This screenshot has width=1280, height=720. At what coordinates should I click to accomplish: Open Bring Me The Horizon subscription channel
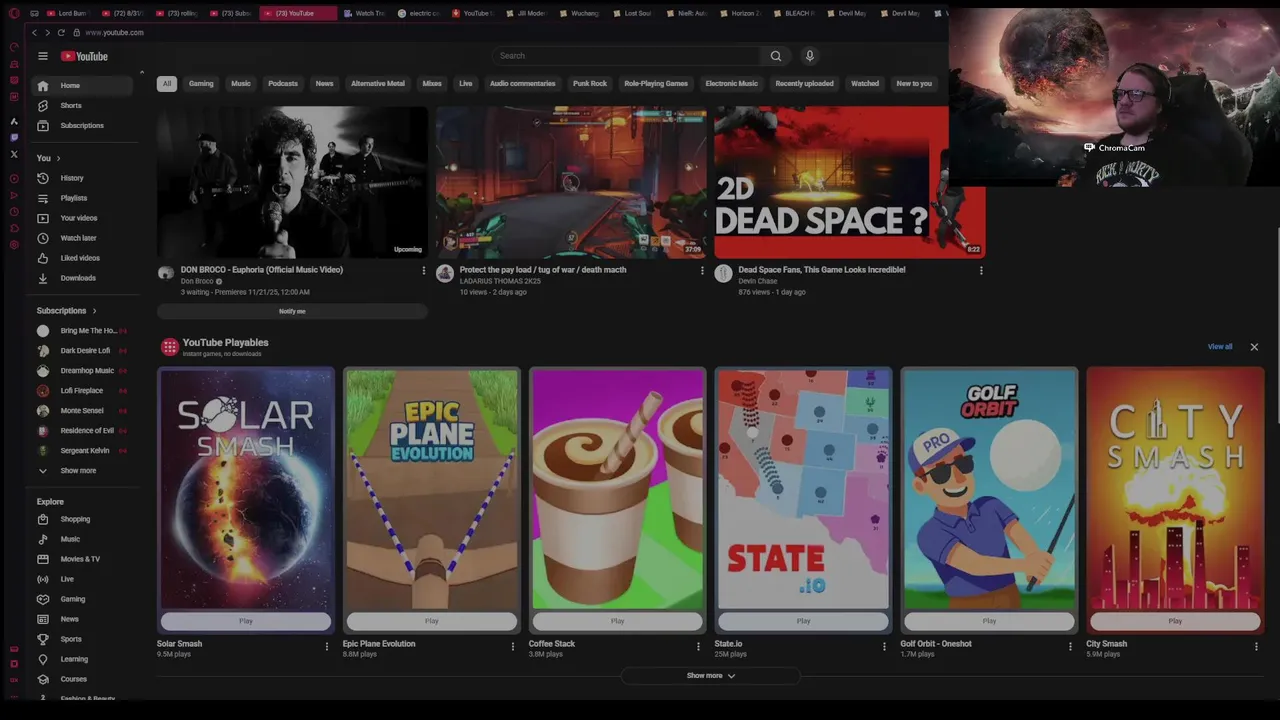[82, 331]
